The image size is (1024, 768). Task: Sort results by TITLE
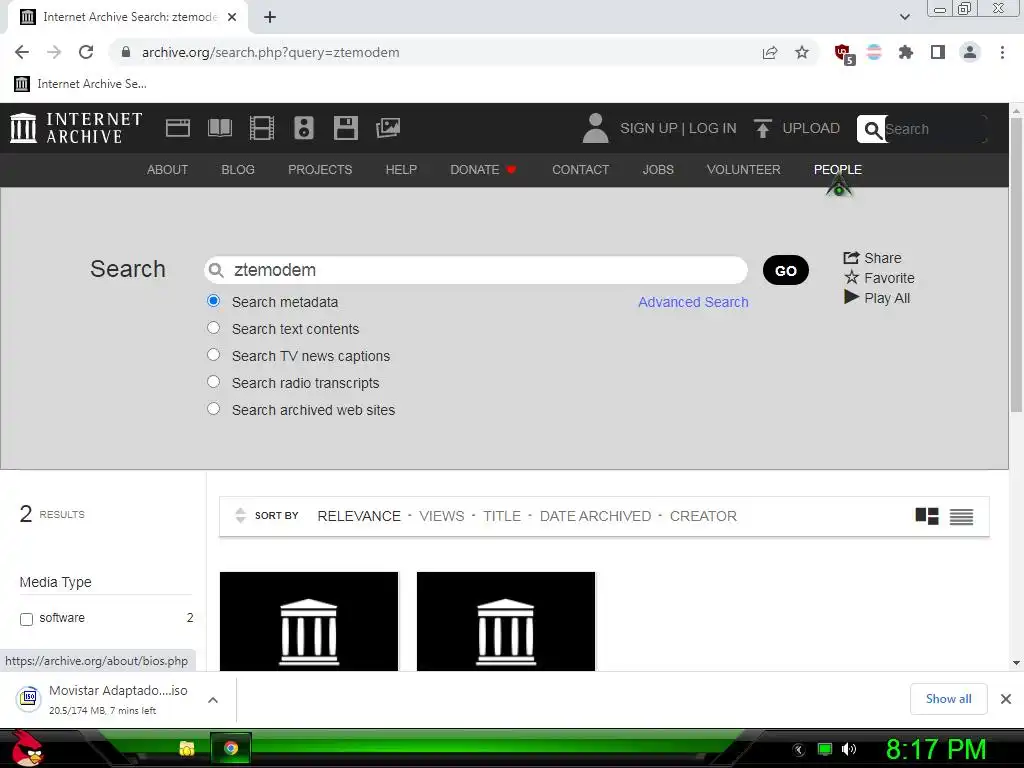502,516
